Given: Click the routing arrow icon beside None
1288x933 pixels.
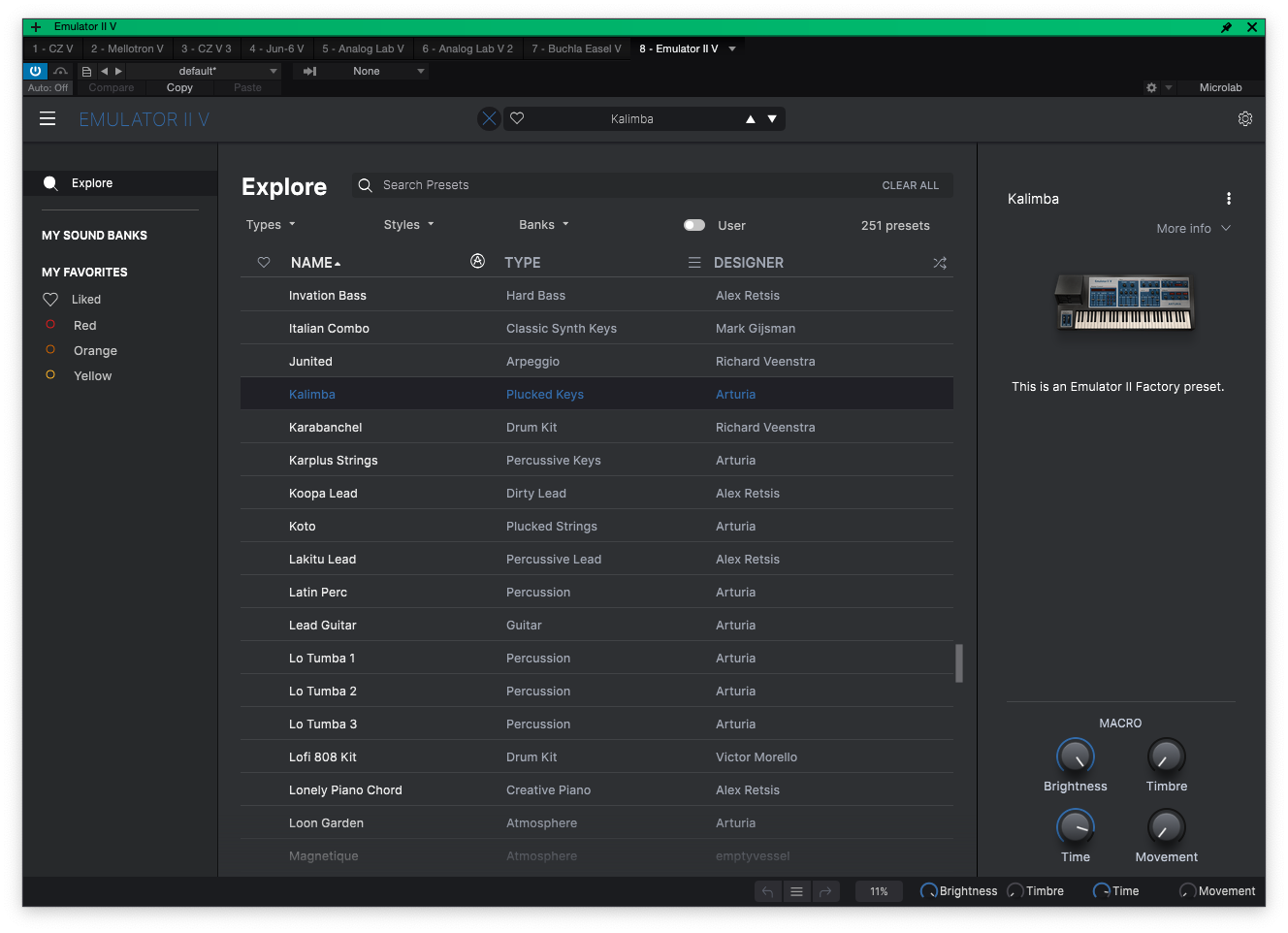Looking at the screenshot, I should pyautogui.click(x=310, y=71).
